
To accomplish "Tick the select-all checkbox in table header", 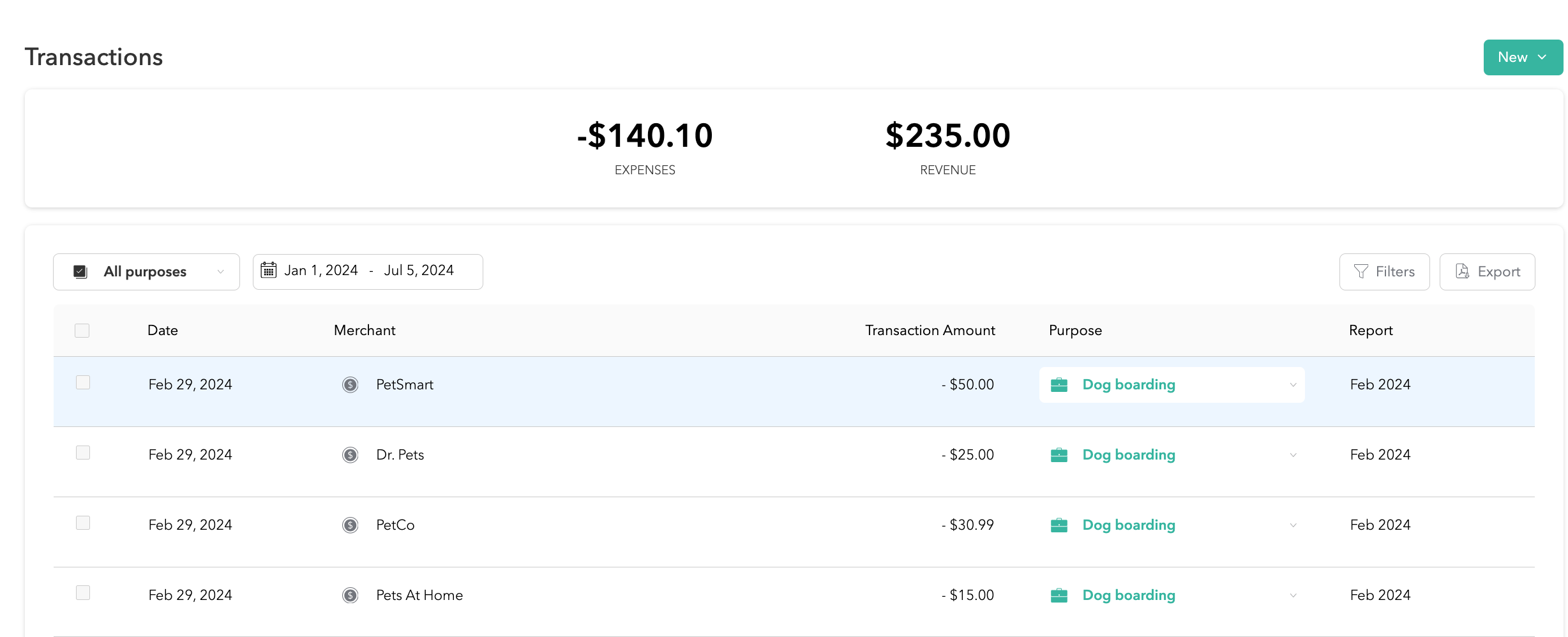I will [82, 331].
